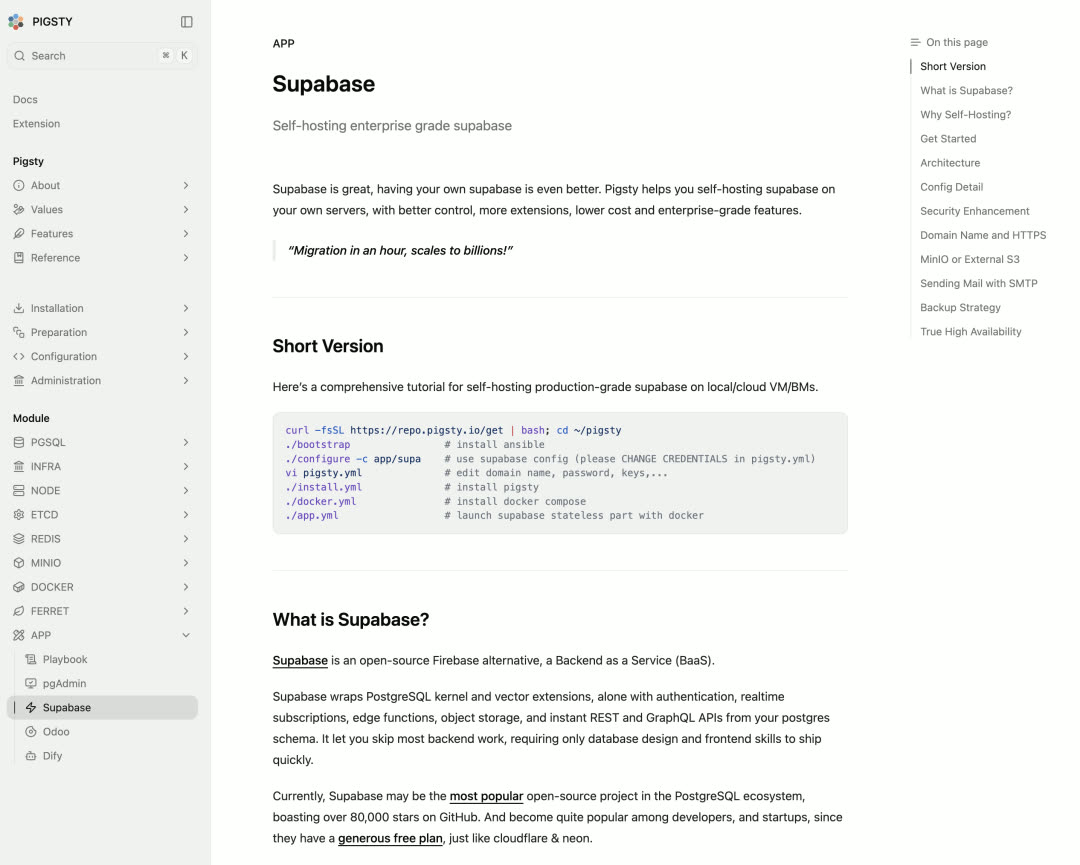
Task: Open the "generous free plan" link
Action: pyautogui.click(x=390, y=838)
